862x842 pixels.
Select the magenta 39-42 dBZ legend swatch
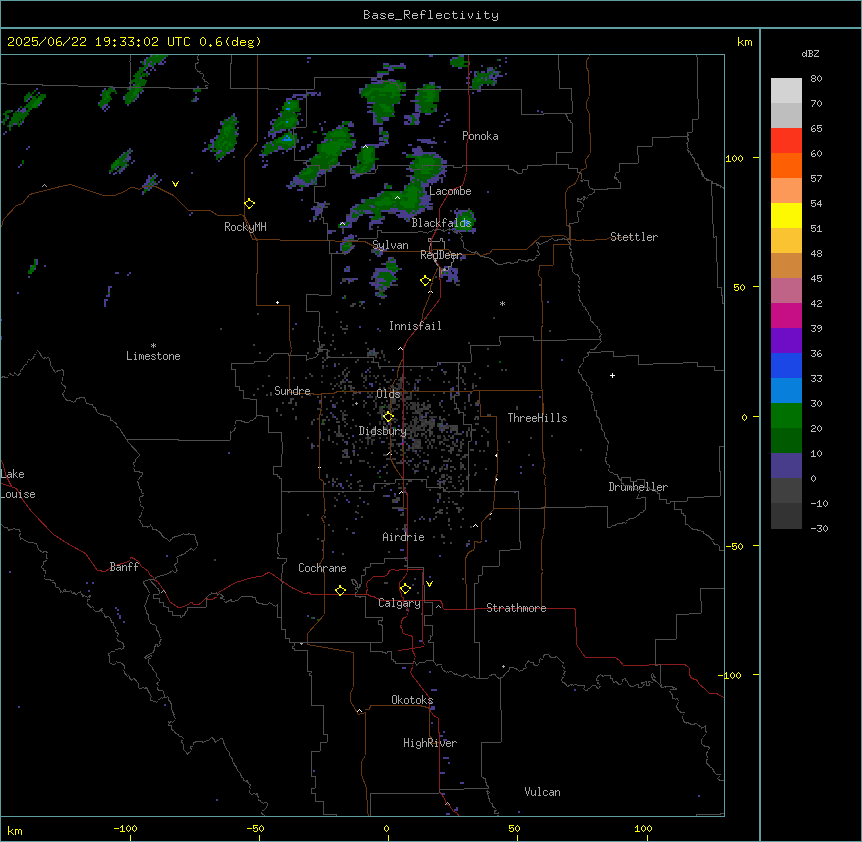(786, 315)
